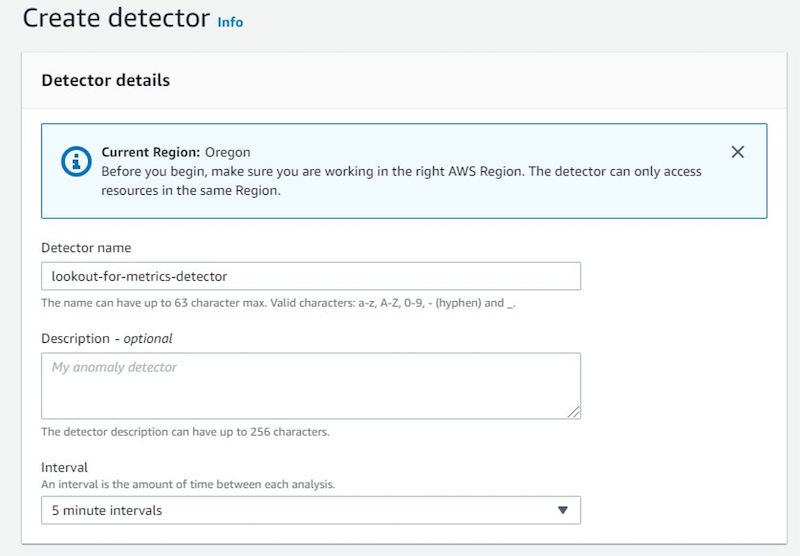Click the interval explanation helper text

(188, 484)
